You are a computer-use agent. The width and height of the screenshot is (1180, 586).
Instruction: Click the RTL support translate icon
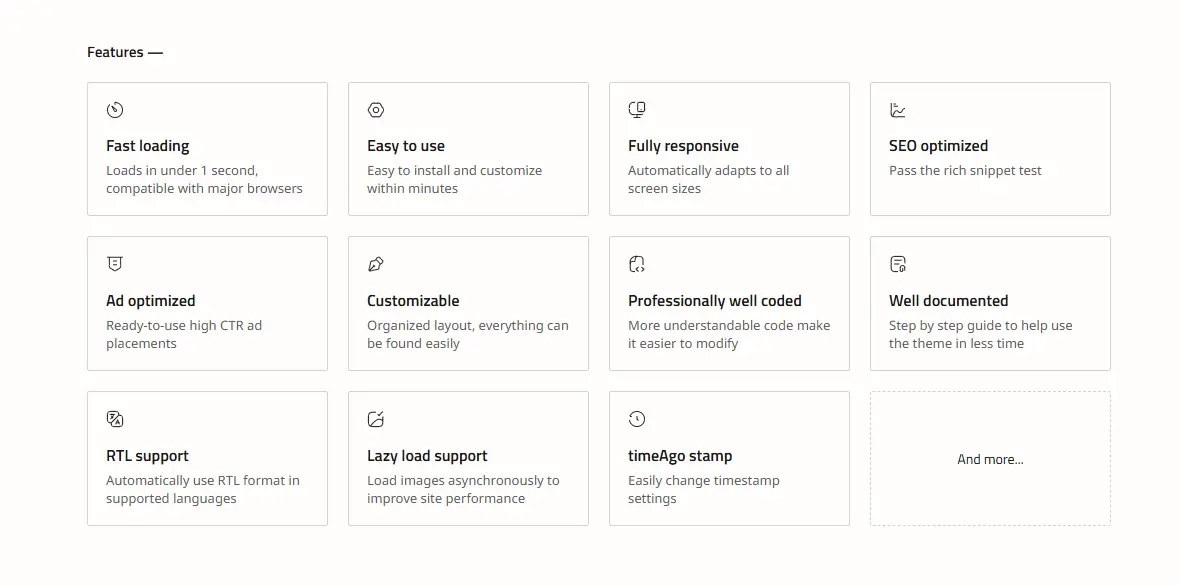point(114,419)
